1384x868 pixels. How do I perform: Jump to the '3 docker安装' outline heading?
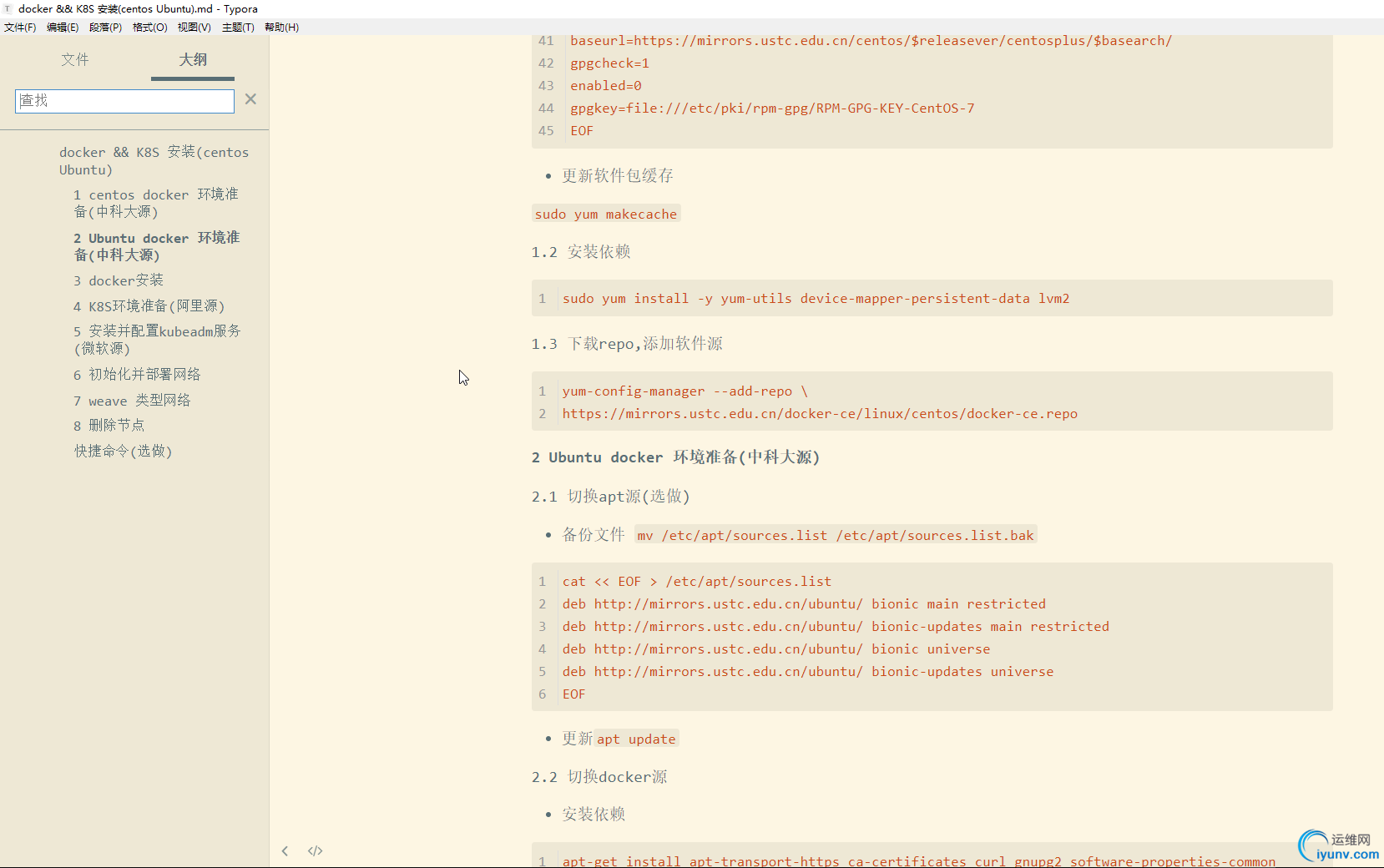pyautogui.click(x=119, y=280)
